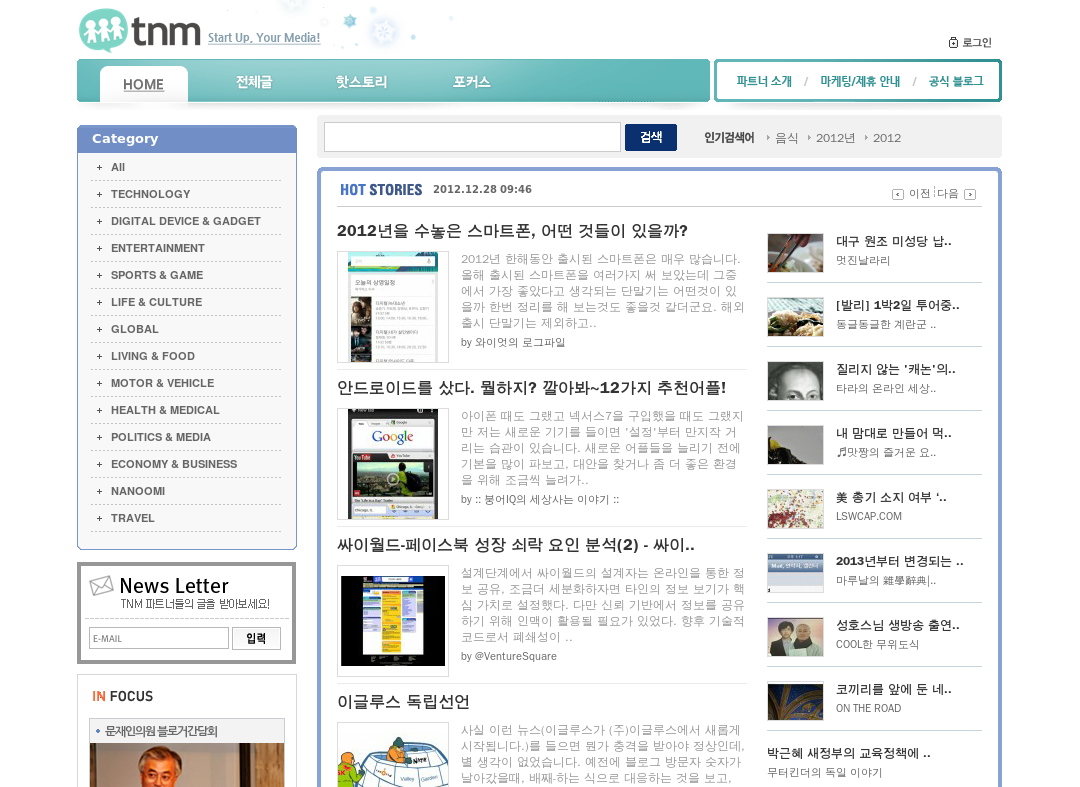Open the smartphone article thumbnail

pos(393,307)
